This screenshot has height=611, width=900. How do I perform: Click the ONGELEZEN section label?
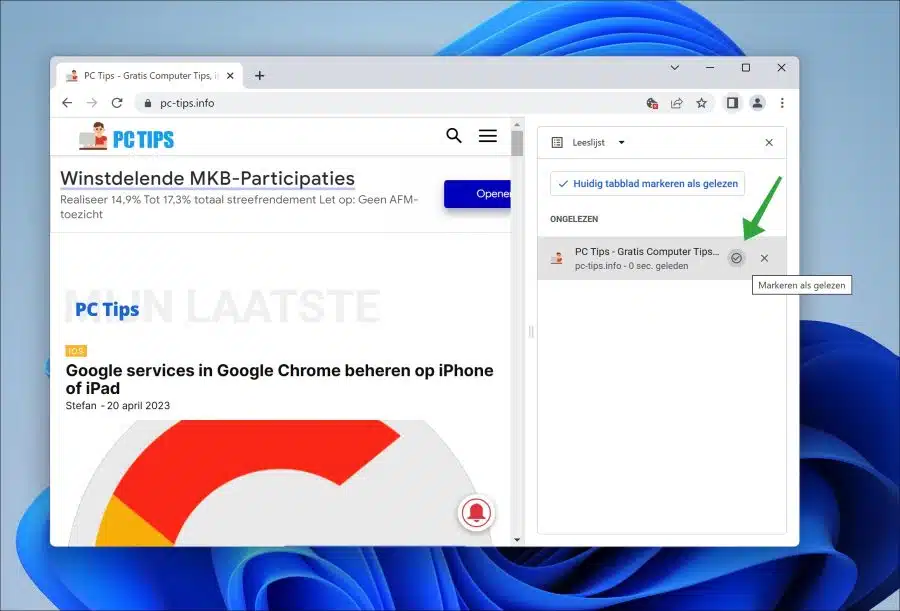574,219
